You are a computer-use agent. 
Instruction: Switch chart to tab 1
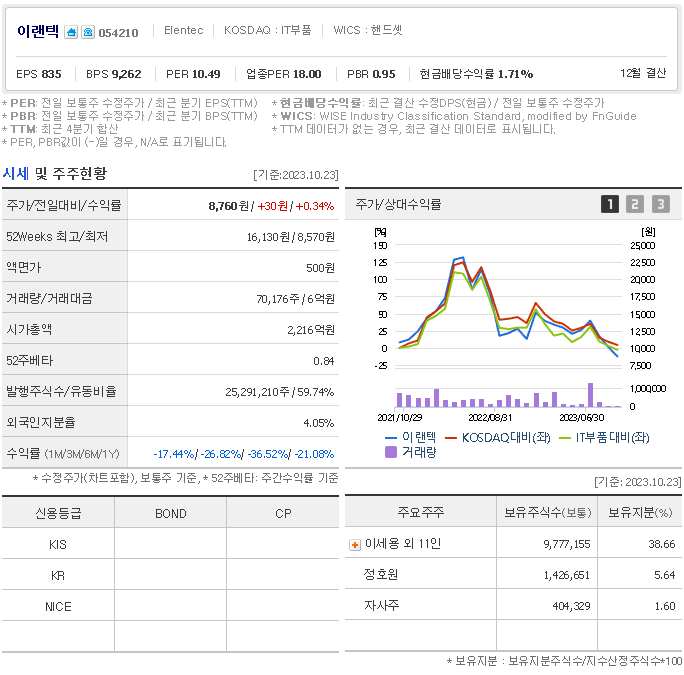click(x=610, y=204)
